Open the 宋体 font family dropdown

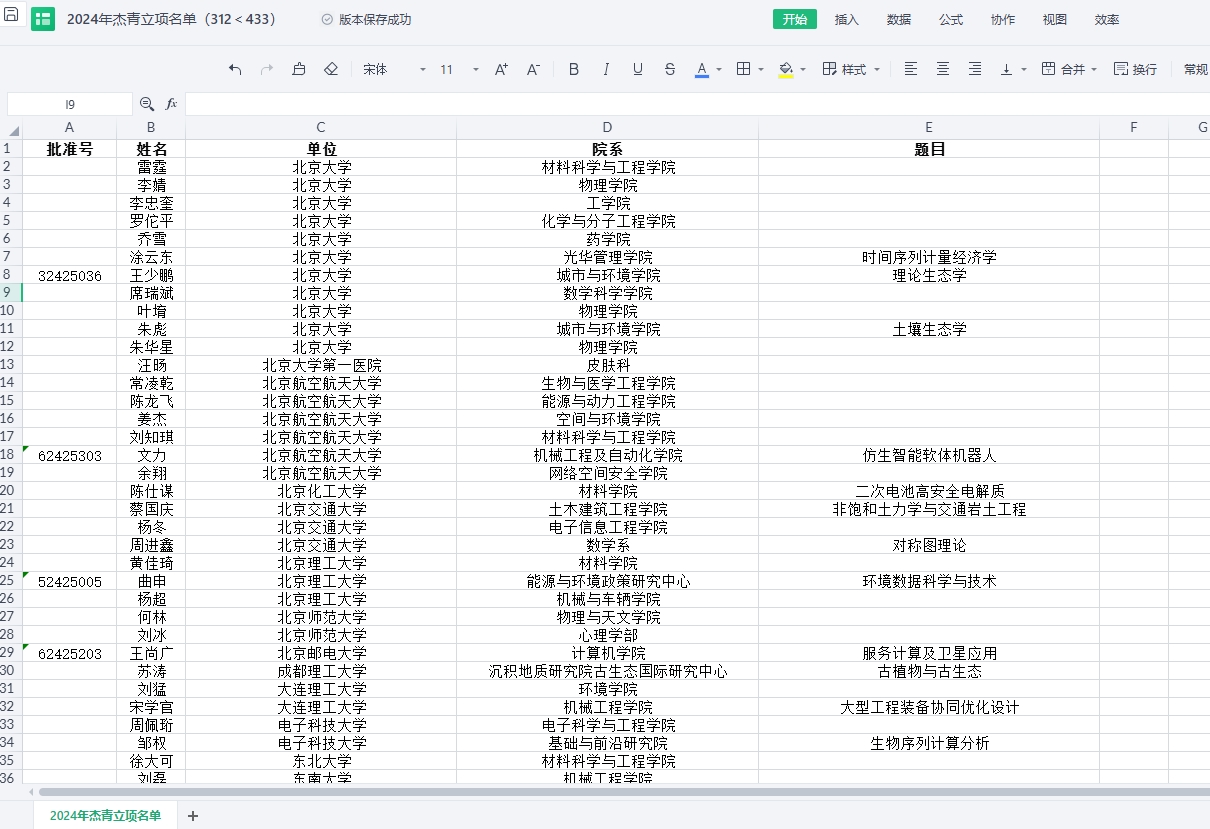tap(394, 69)
